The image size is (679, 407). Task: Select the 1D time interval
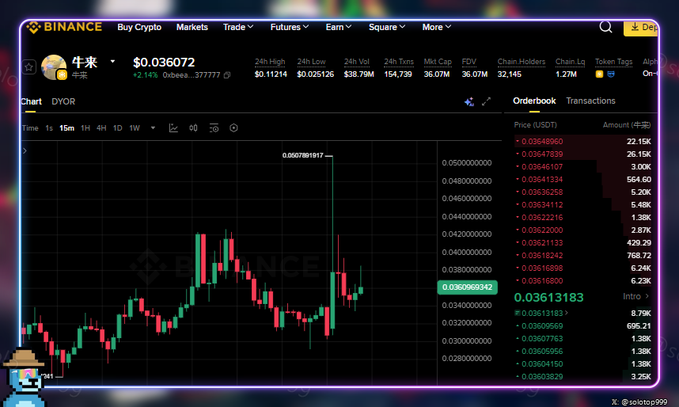coord(117,128)
